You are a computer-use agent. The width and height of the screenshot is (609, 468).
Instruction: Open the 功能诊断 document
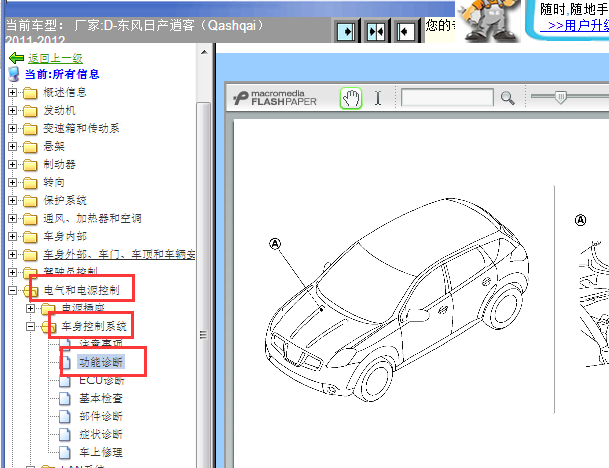pyautogui.click(x=101, y=362)
